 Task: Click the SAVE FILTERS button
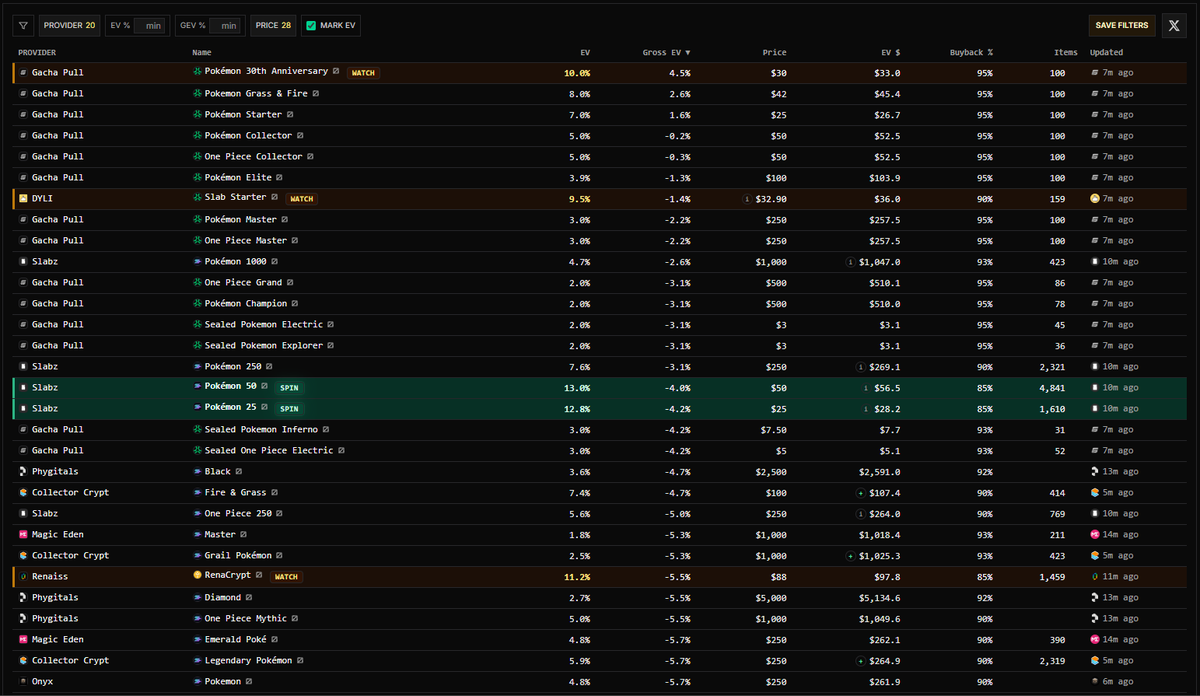(1122, 25)
